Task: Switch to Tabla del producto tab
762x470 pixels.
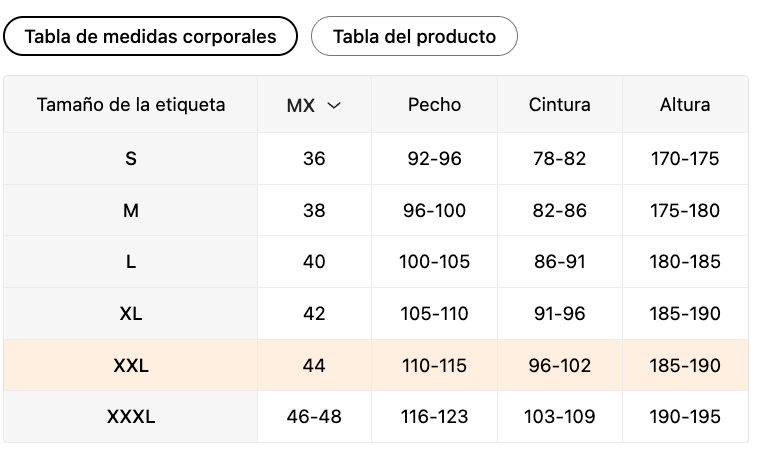Action: 414,37
